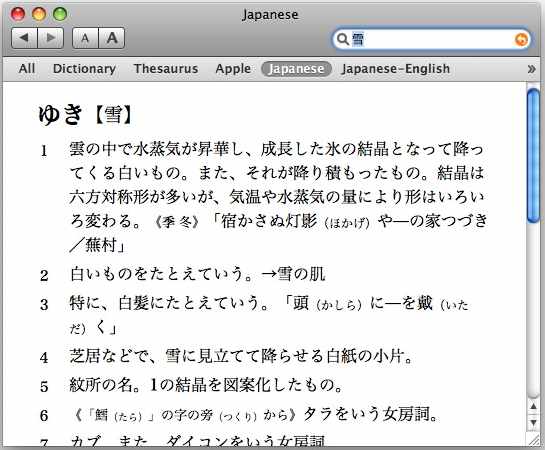This screenshot has height=450, width=545.
Task: Click the blue vertical scrollbar thumb
Action: click(533, 156)
